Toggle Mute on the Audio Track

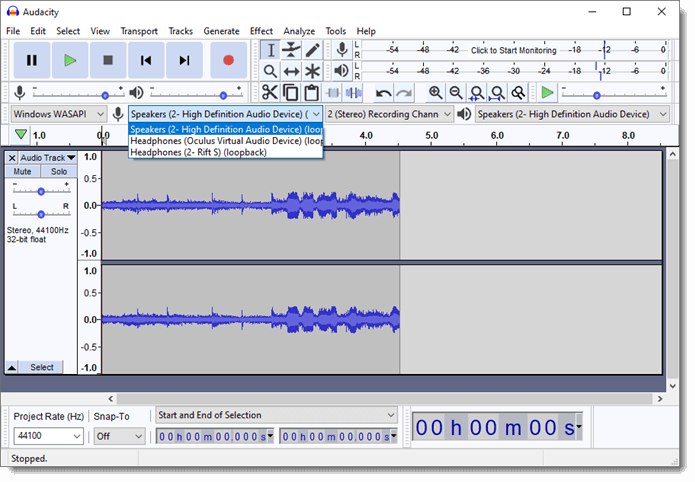[23, 172]
